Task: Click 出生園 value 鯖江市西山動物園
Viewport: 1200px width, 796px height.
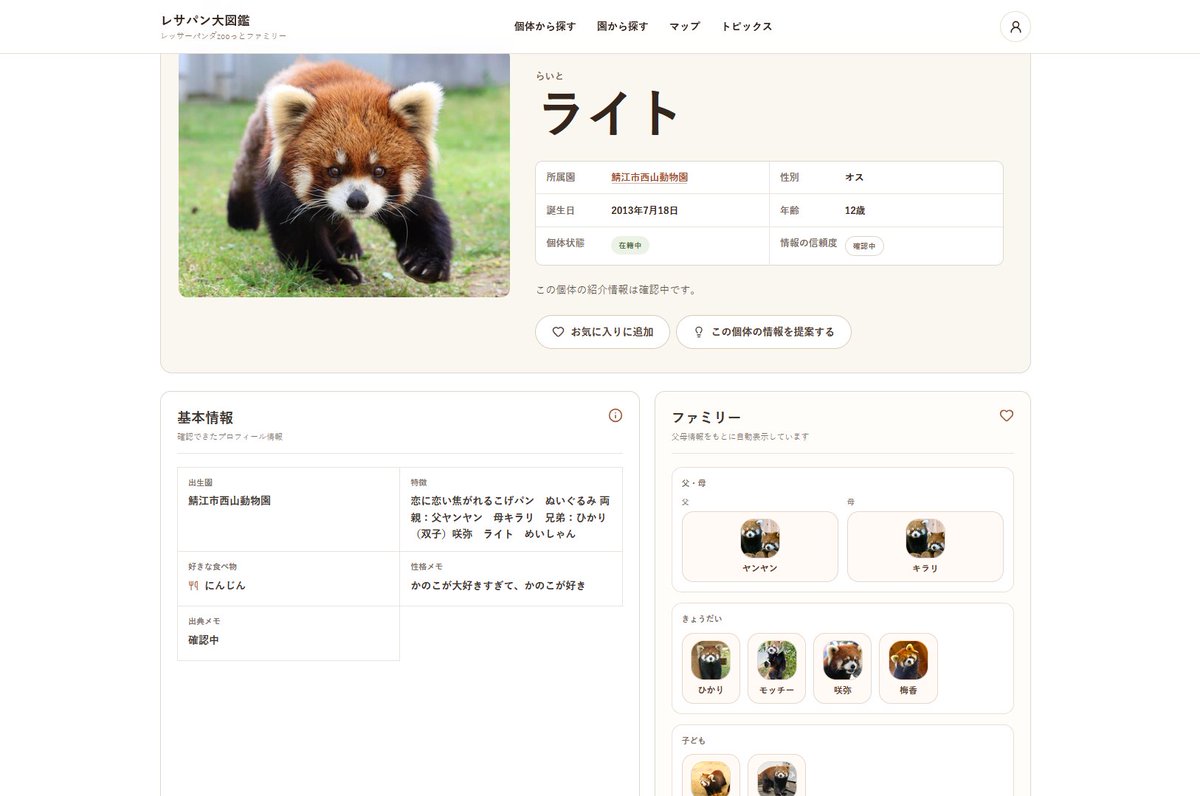Action: tap(229, 500)
